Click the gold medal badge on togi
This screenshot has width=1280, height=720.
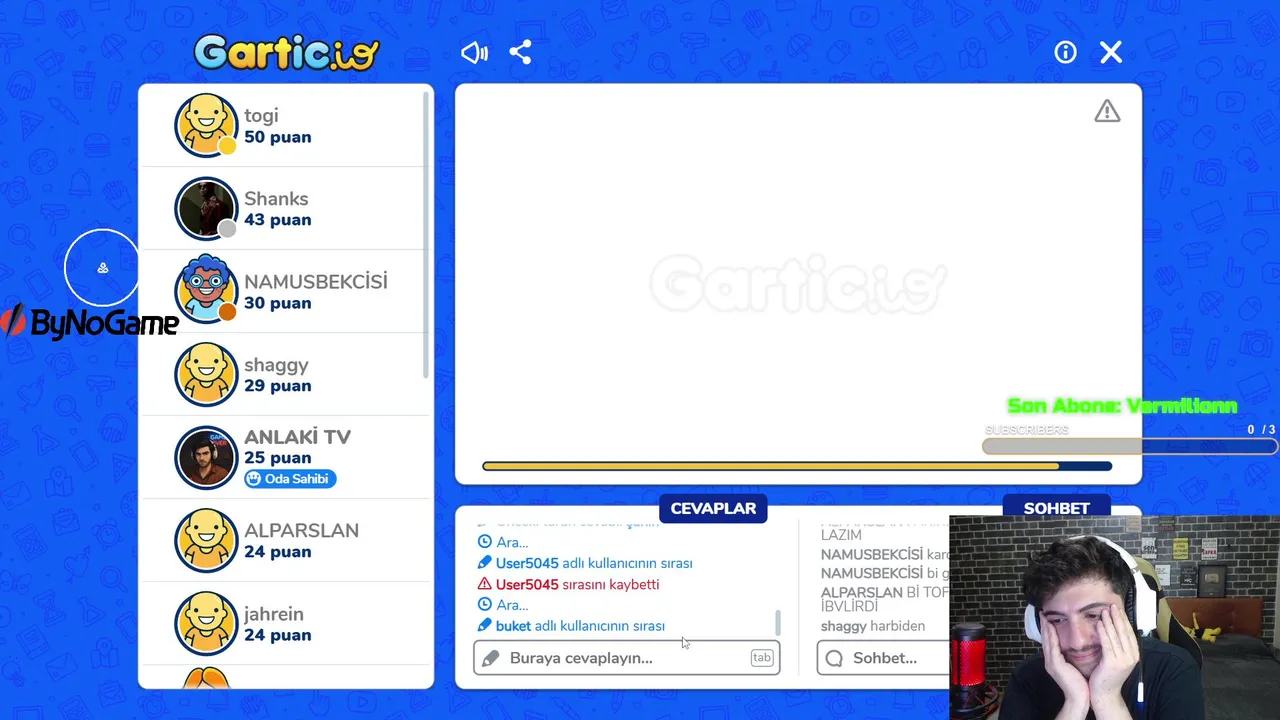pos(227,146)
